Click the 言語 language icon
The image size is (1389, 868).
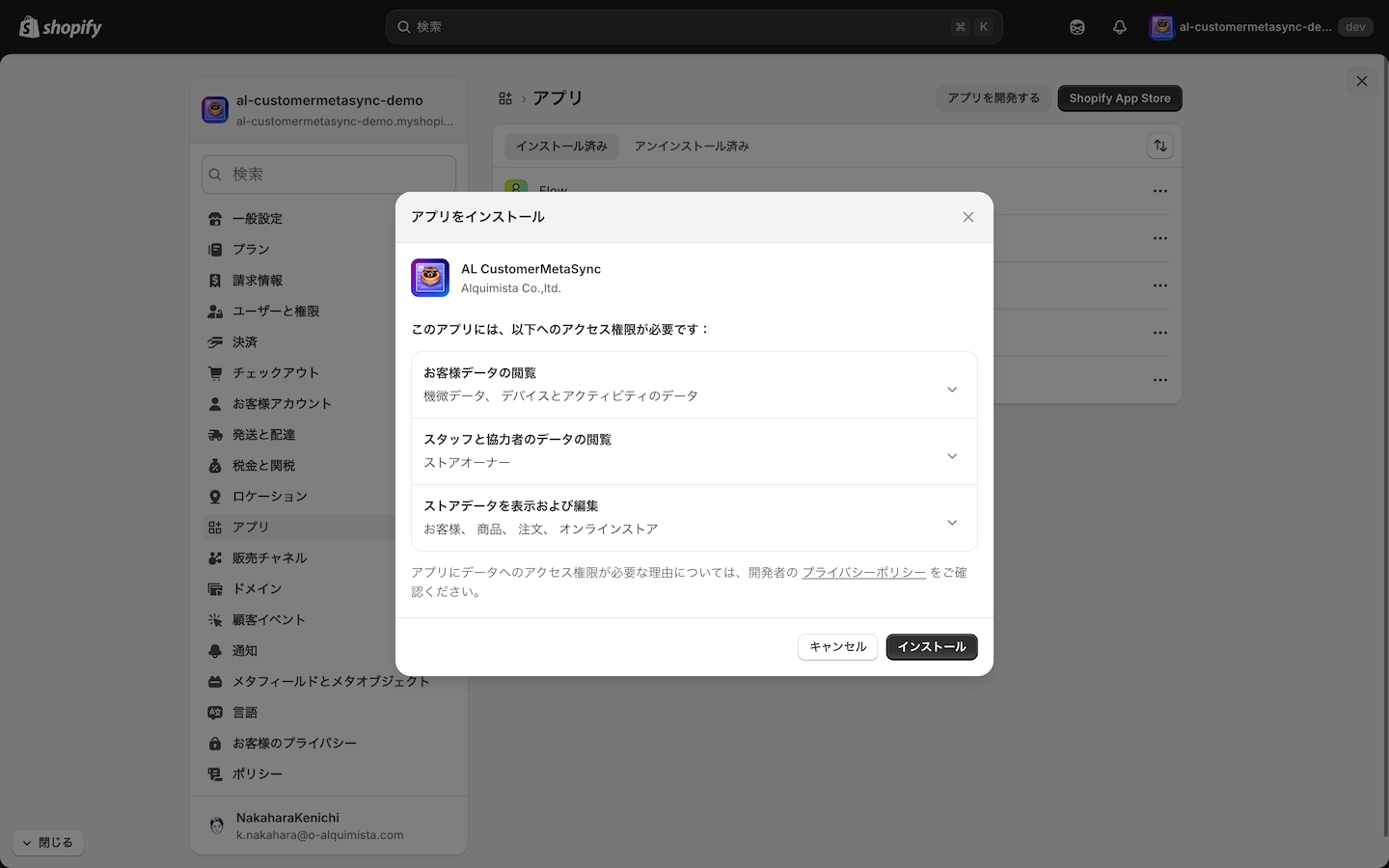pyautogui.click(x=215, y=713)
